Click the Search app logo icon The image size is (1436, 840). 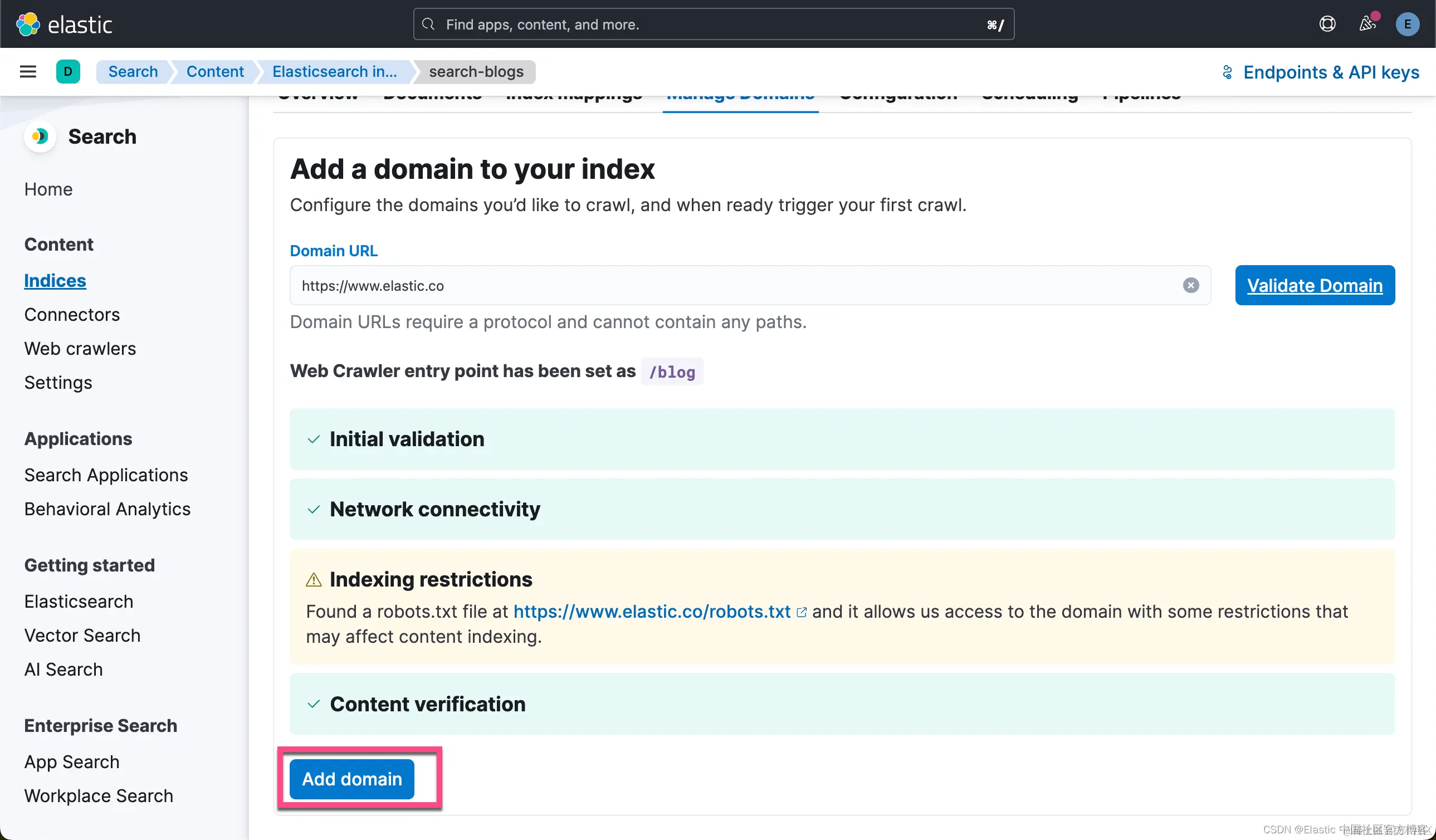(x=40, y=137)
